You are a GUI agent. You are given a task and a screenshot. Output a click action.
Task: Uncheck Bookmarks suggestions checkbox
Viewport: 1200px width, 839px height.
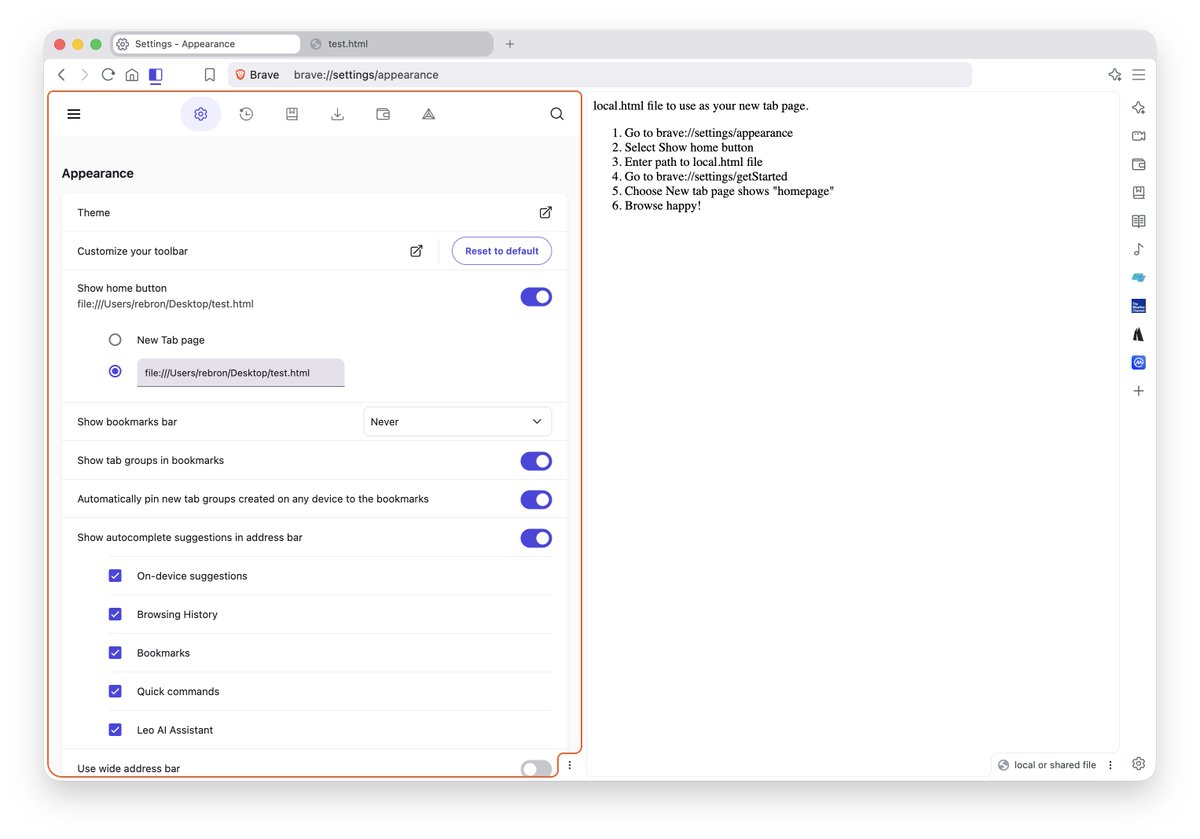point(115,653)
